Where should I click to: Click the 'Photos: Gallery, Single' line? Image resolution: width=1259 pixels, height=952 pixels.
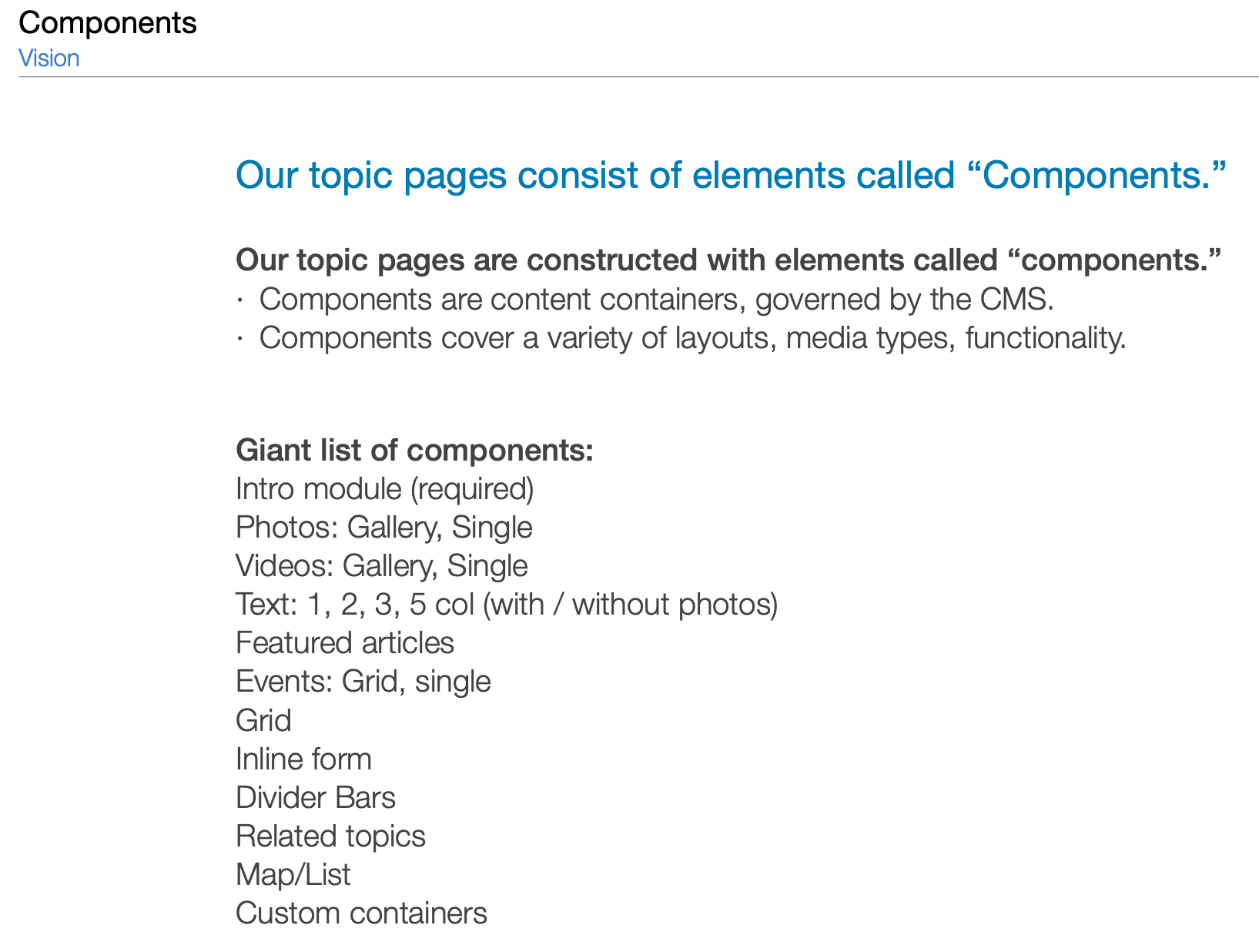coord(383,528)
